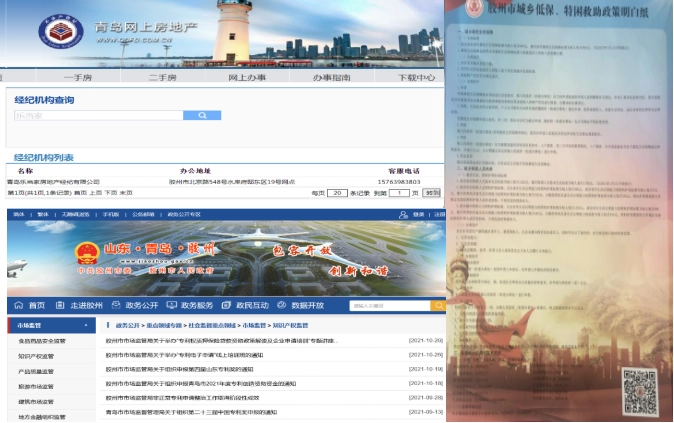Open the notice about 专利电子申请 online training
The height and width of the screenshot is (423, 674).
pyautogui.click(x=184, y=355)
